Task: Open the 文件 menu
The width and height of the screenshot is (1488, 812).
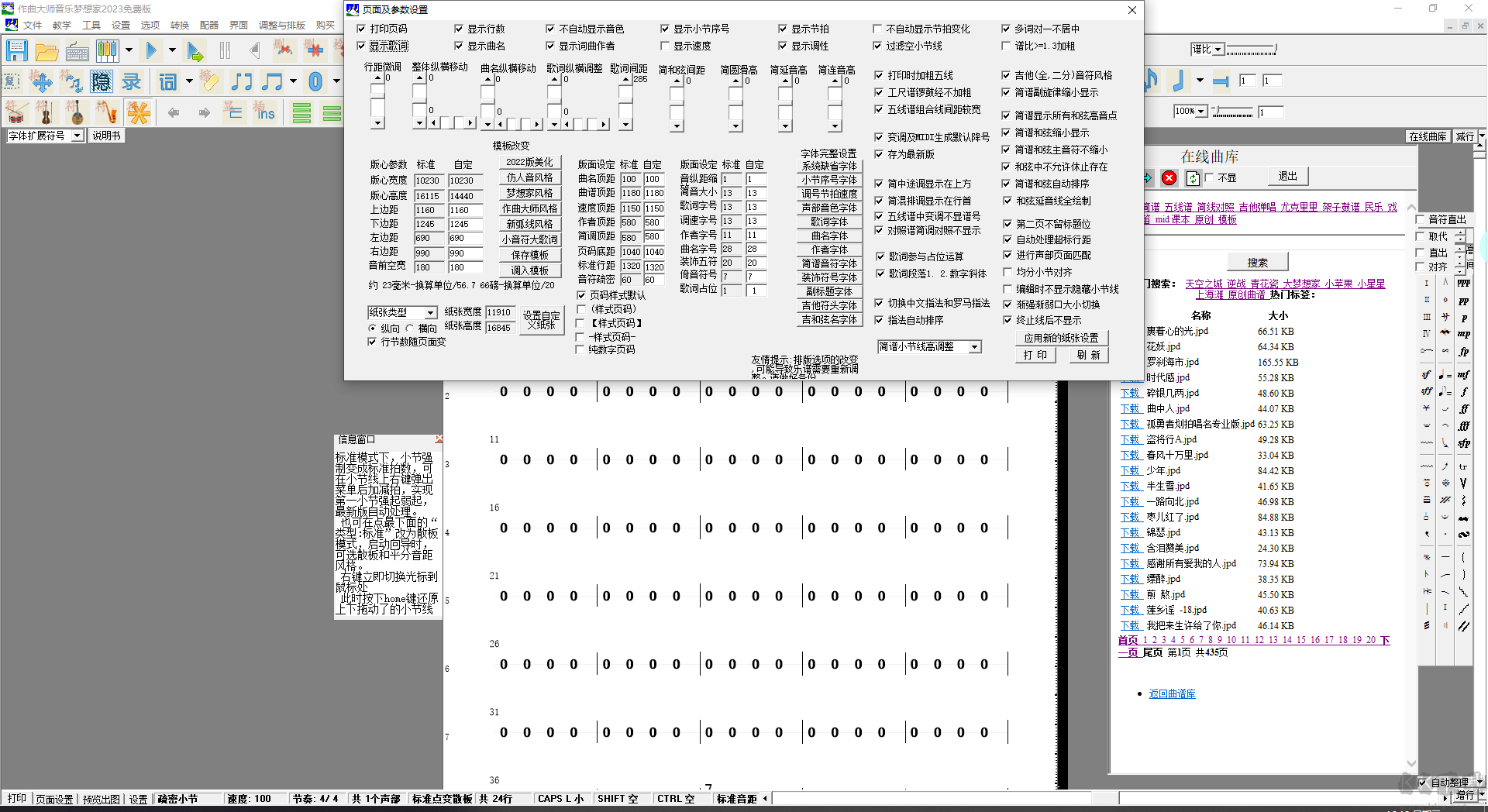Action: 33,25
